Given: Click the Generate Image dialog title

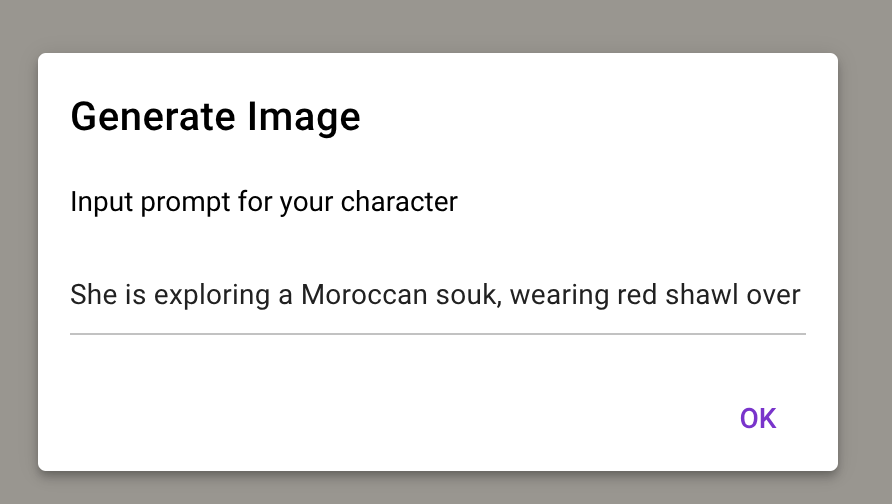Looking at the screenshot, I should (215, 117).
